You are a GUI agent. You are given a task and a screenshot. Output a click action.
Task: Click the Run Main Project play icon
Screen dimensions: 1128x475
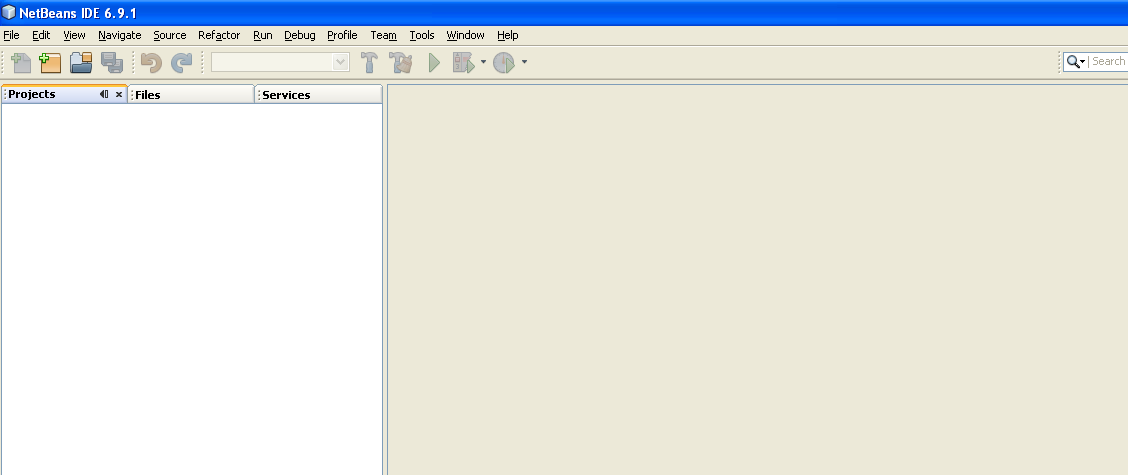tap(434, 63)
